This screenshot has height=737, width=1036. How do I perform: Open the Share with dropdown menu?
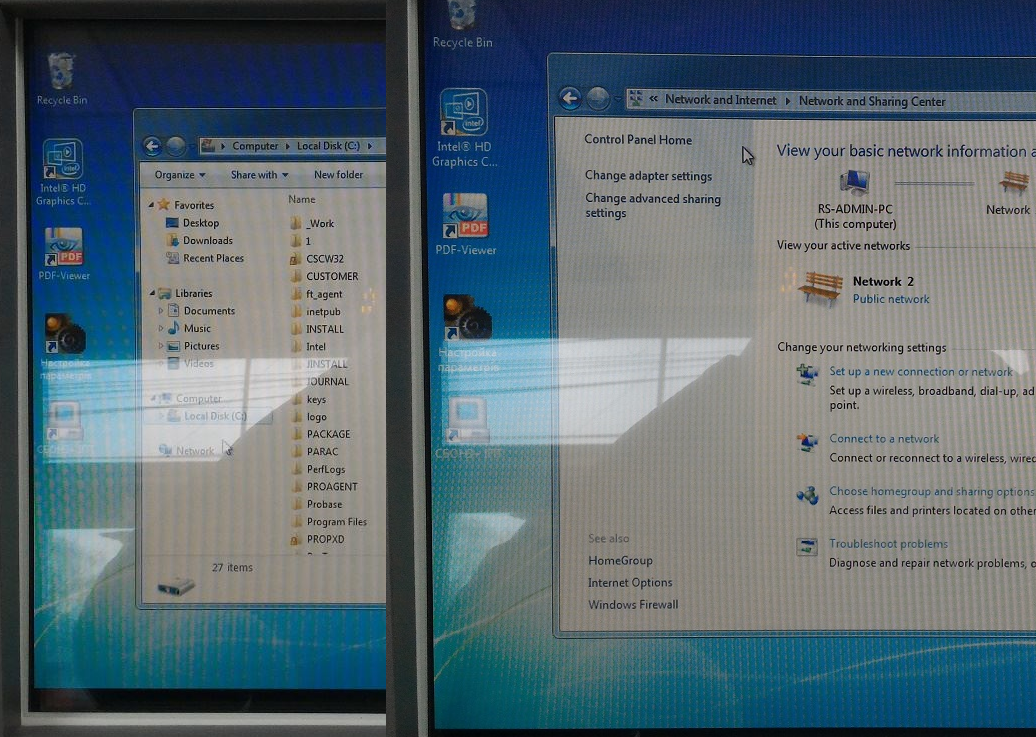click(259, 175)
